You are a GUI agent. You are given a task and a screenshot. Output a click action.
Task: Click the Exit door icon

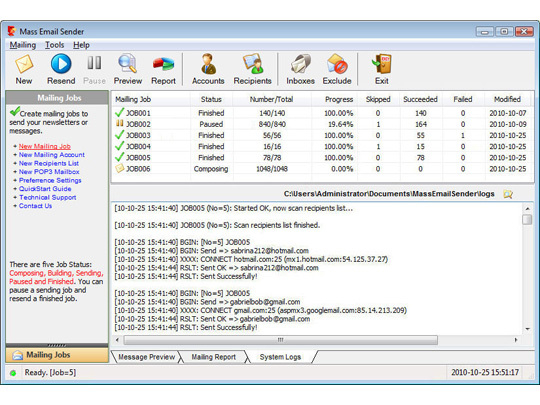tap(382, 64)
